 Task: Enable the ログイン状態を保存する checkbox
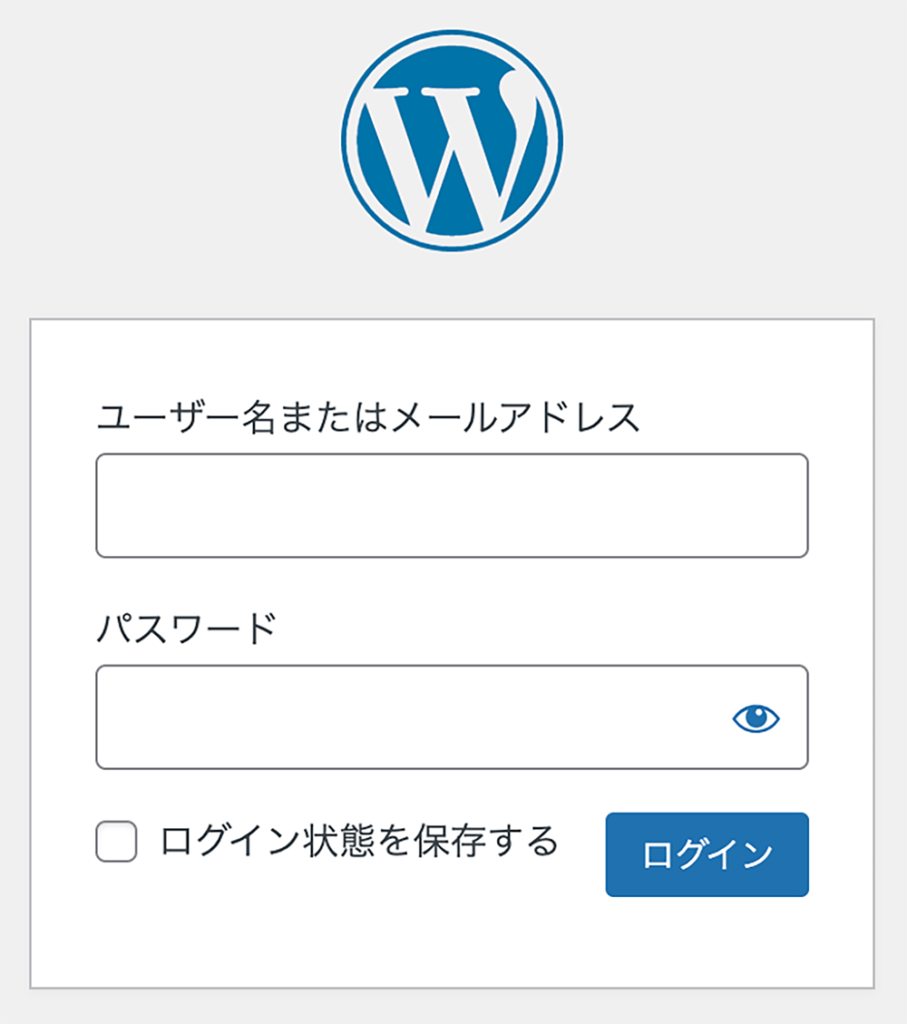(x=116, y=841)
